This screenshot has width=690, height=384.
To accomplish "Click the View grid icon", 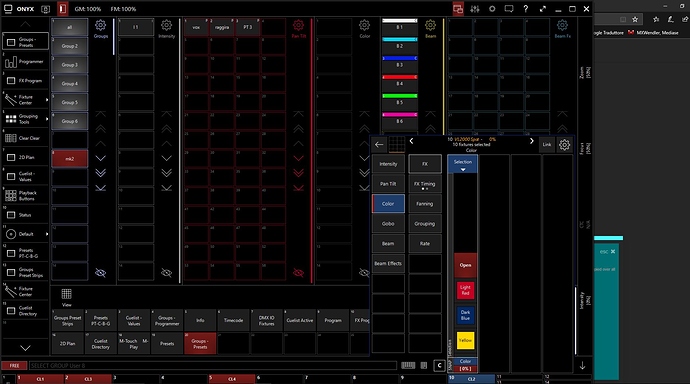I will (66, 294).
